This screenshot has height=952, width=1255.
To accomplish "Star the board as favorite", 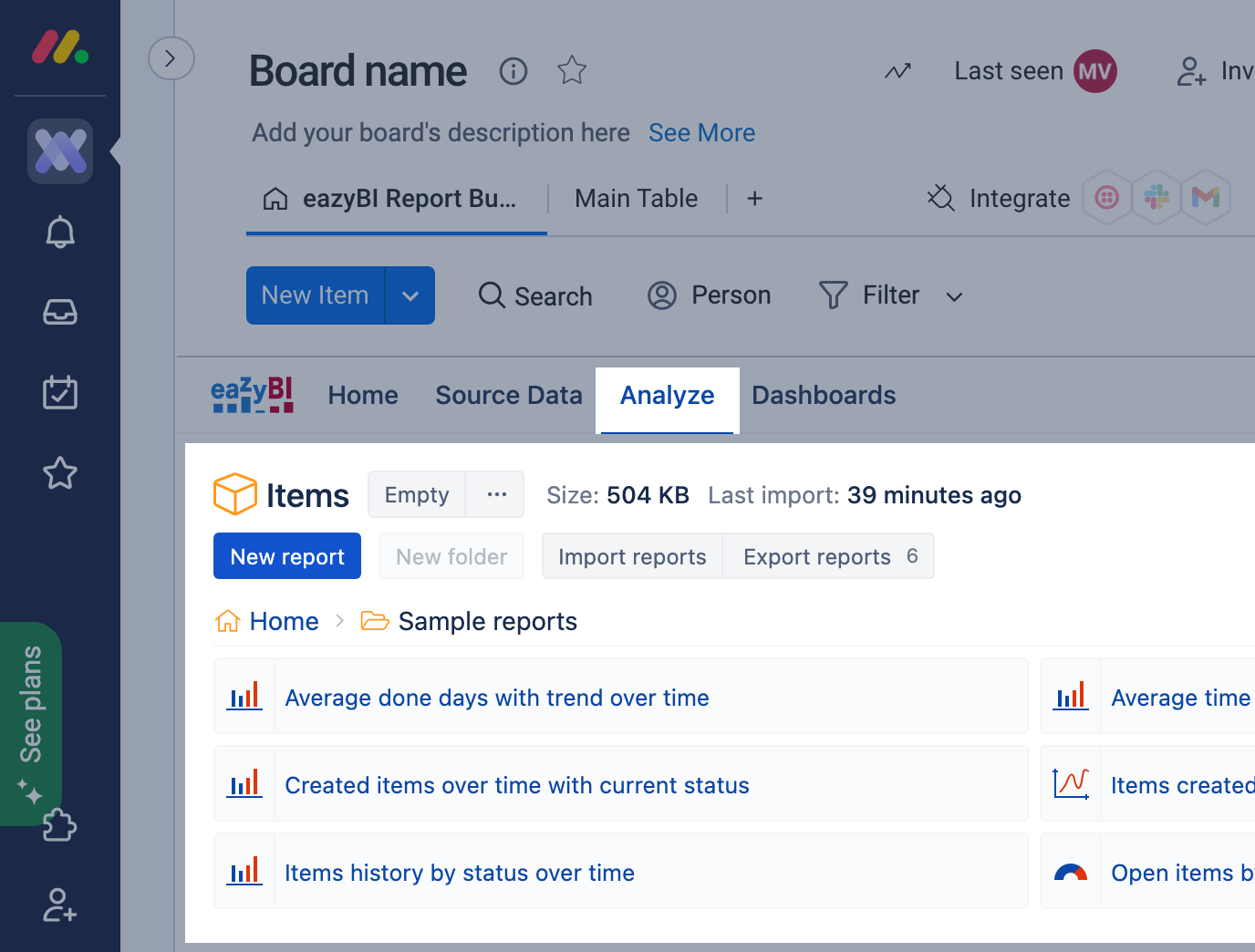I will pos(572,70).
